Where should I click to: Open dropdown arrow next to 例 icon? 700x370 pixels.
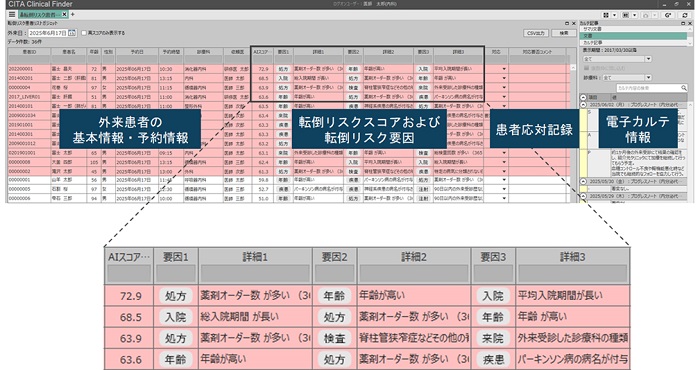pos(634,15)
